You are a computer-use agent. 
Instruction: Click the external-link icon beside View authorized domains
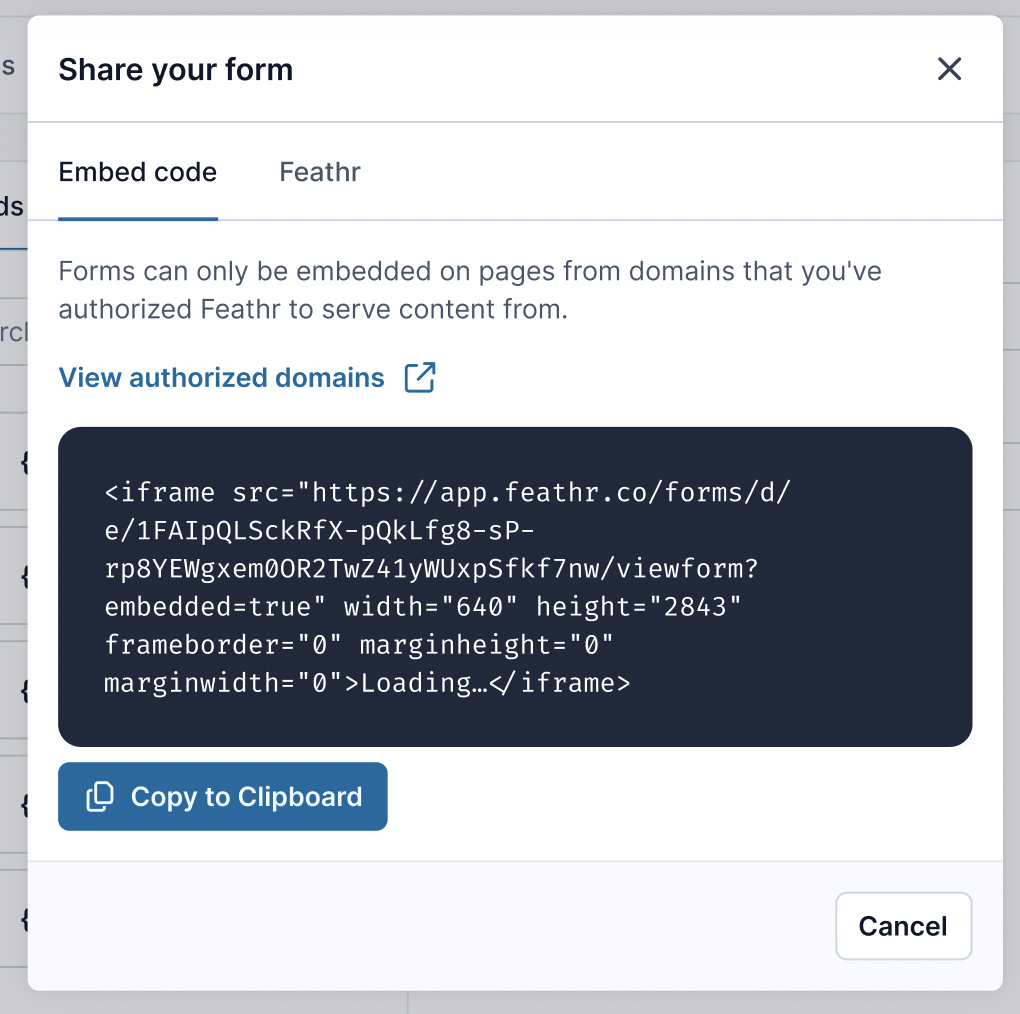420,377
